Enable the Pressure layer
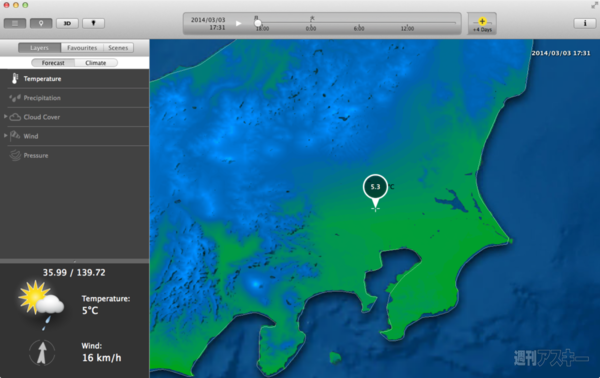Image resolution: width=600 pixels, height=378 pixels. [x=75, y=155]
